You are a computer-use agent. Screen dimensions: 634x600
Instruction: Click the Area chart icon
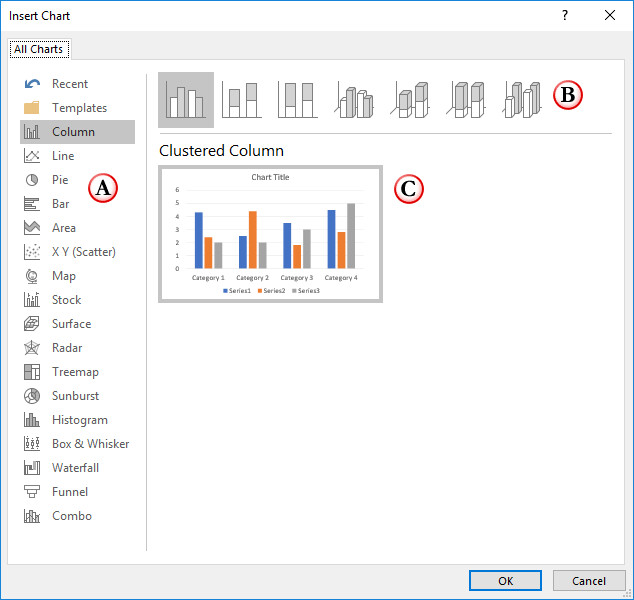point(32,228)
